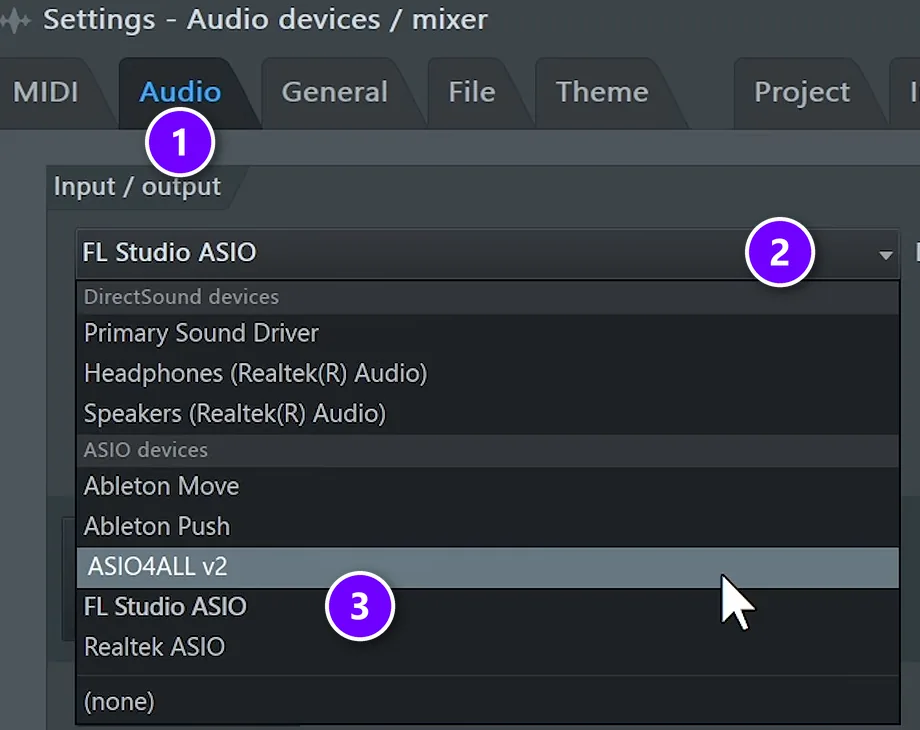Select Headphones (Realtek(R) Audio) device
The height and width of the screenshot is (730, 920).
(488, 374)
